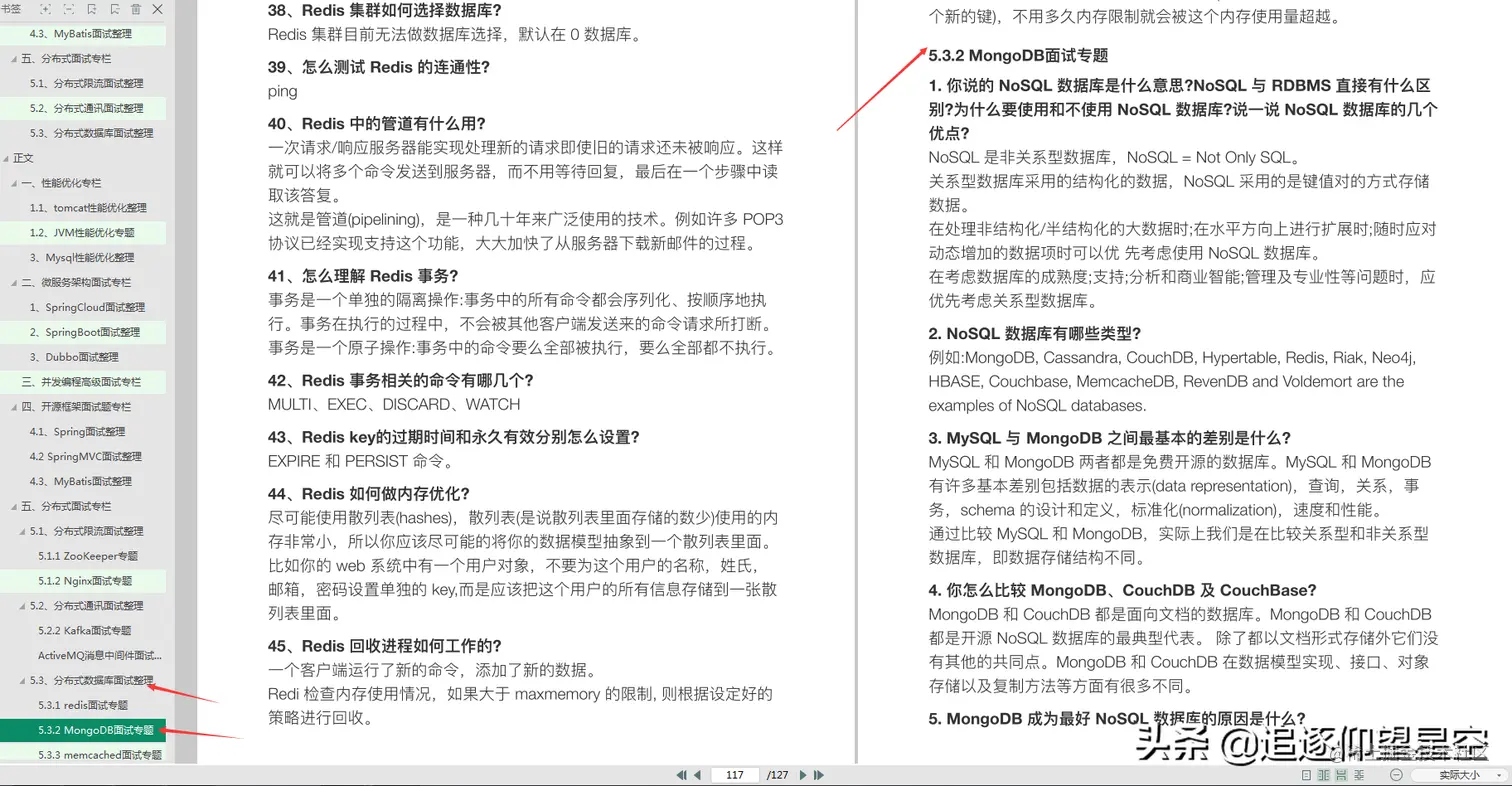Select the continuous scrolling view icon
This screenshot has height=786, width=1512.
1342,773
